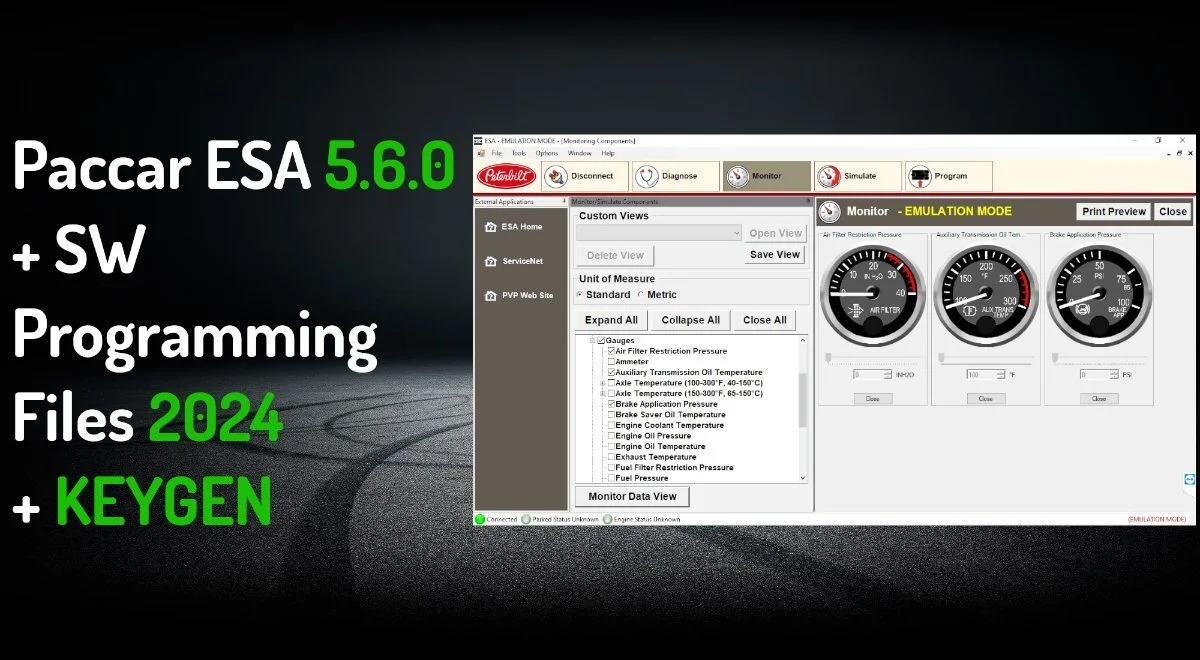This screenshot has height=660, width=1200.
Task: Click the Simulate gauge icon
Action: tap(828, 176)
